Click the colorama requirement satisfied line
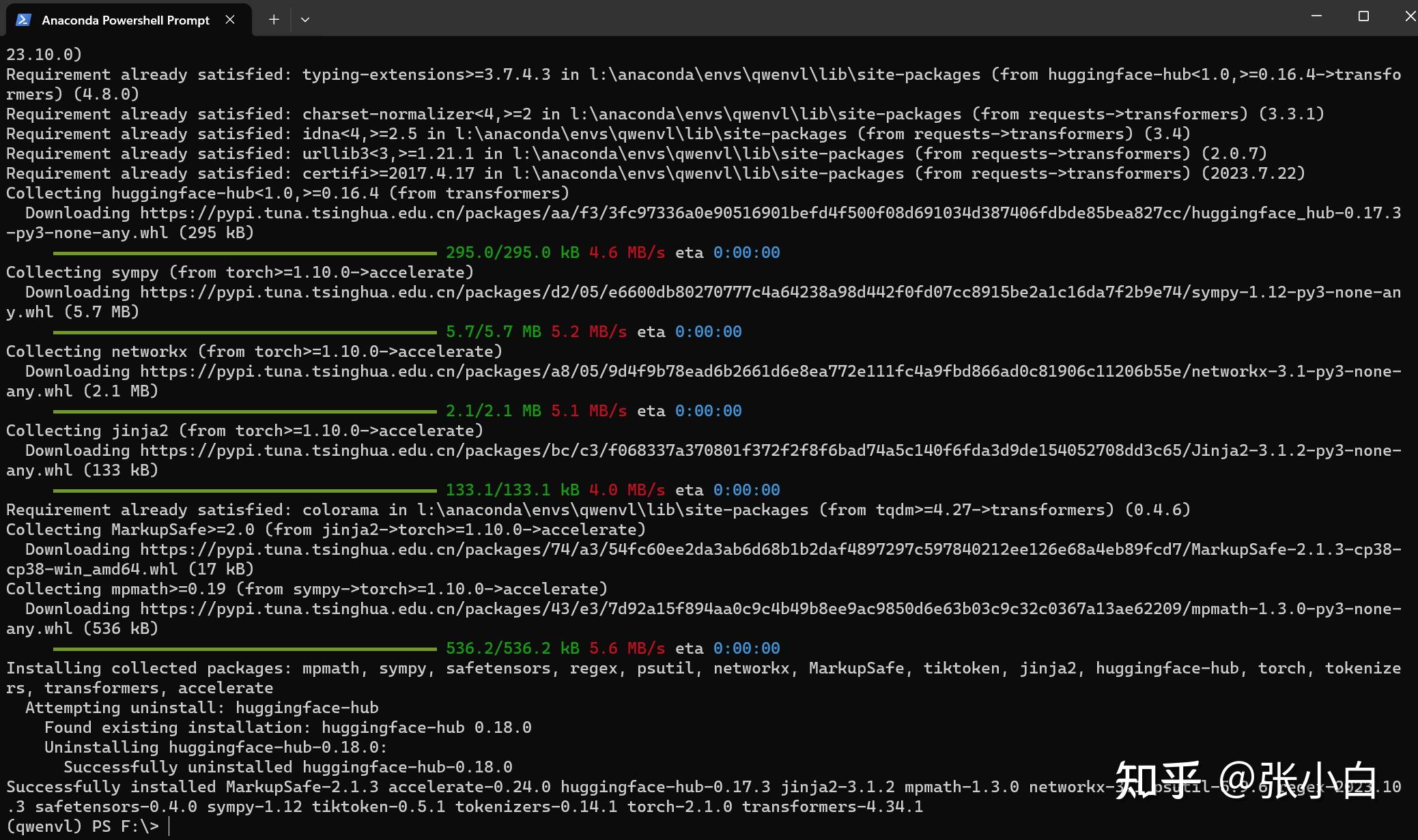Screen dimensions: 1418x840 (x=598, y=510)
